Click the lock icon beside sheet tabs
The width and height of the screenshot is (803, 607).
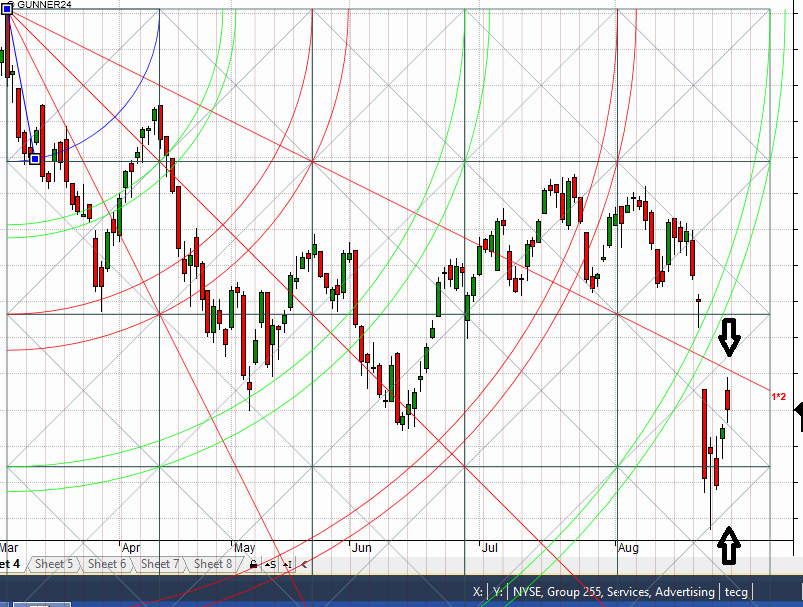(x=254, y=565)
